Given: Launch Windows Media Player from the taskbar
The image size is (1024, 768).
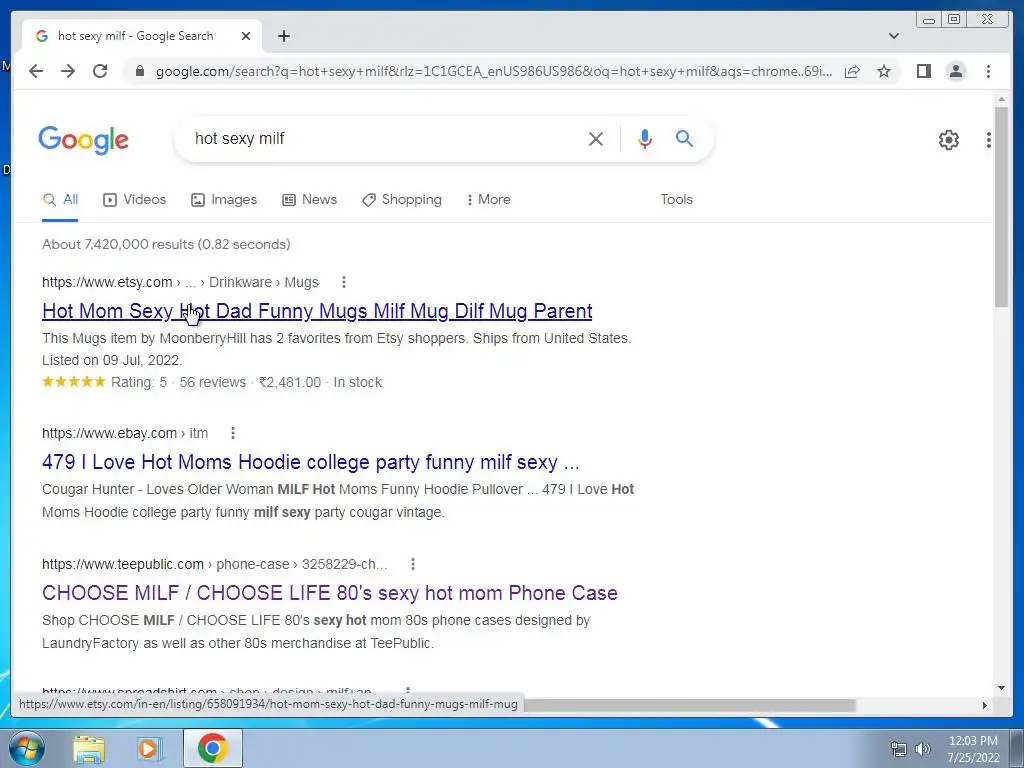Looking at the screenshot, I should 149,748.
